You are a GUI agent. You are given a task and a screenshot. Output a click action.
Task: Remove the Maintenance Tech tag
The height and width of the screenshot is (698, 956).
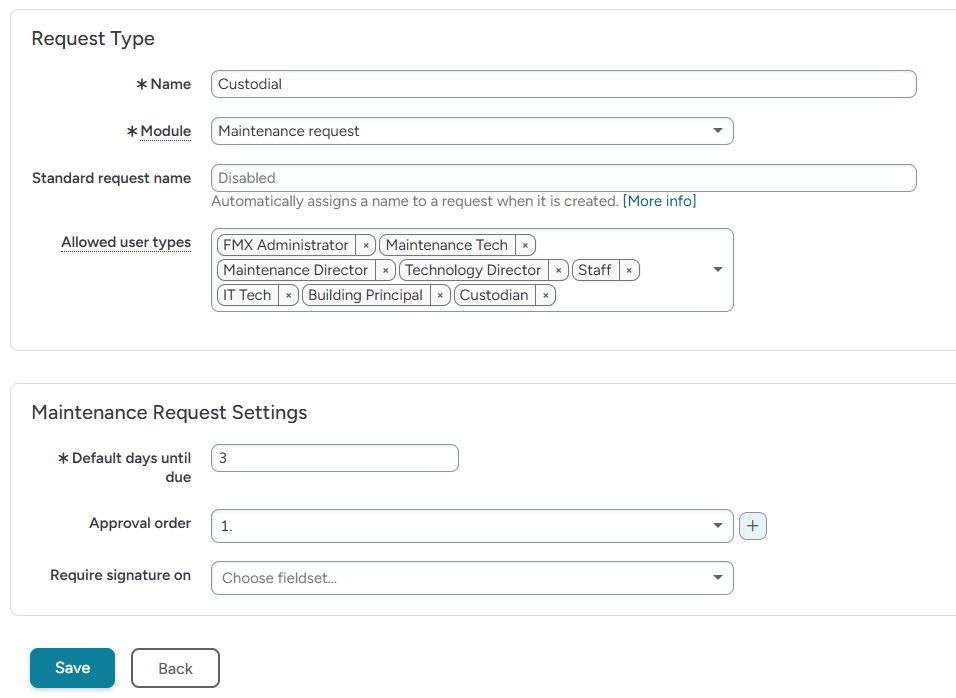525,245
